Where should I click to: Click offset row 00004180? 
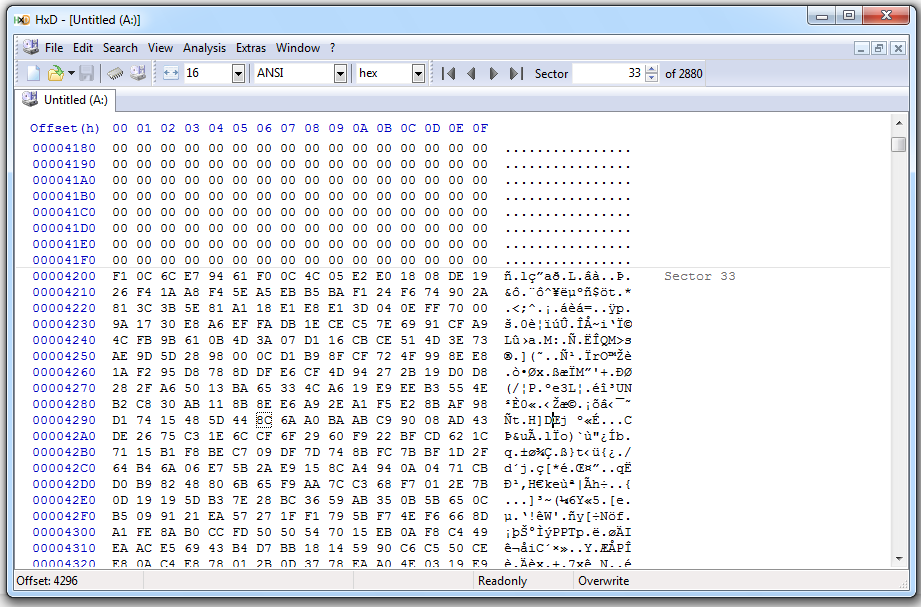coord(64,148)
